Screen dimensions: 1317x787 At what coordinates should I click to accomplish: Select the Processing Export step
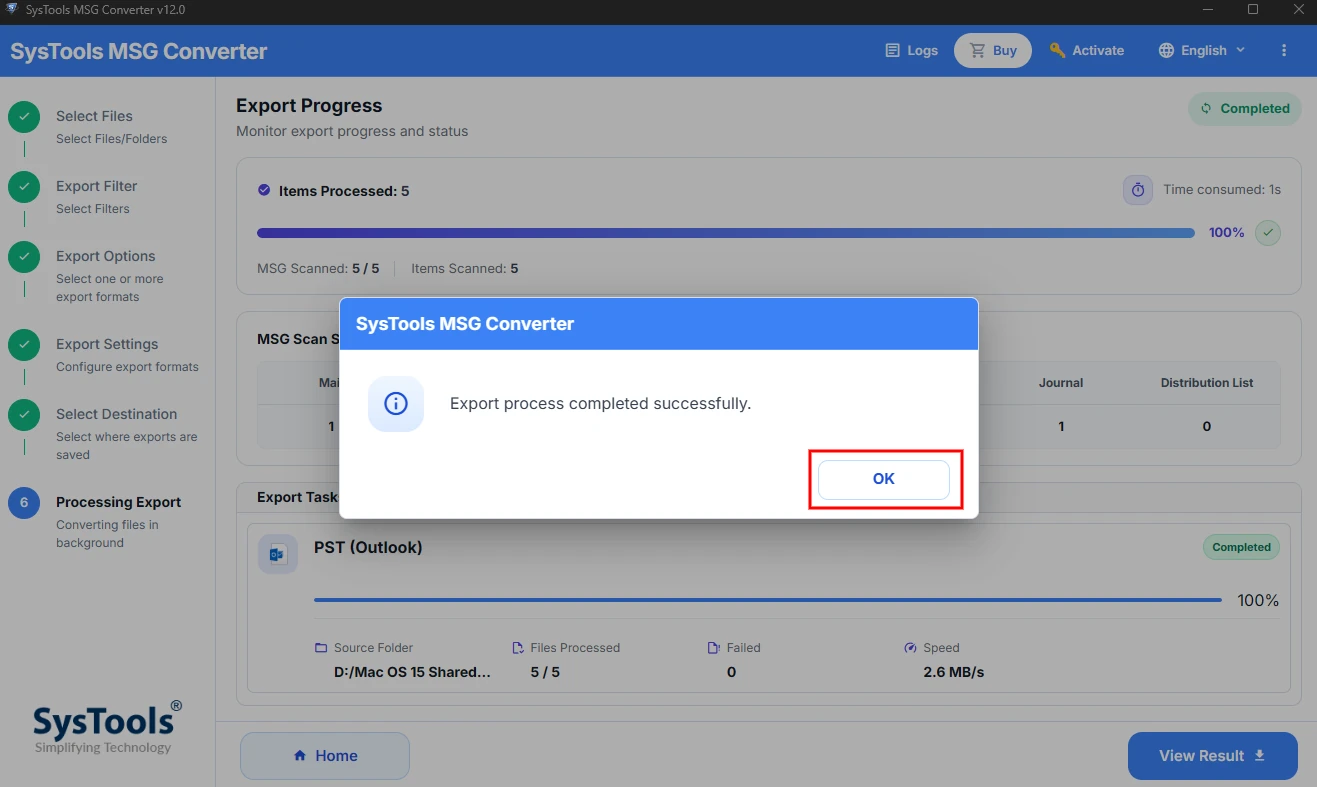(118, 521)
